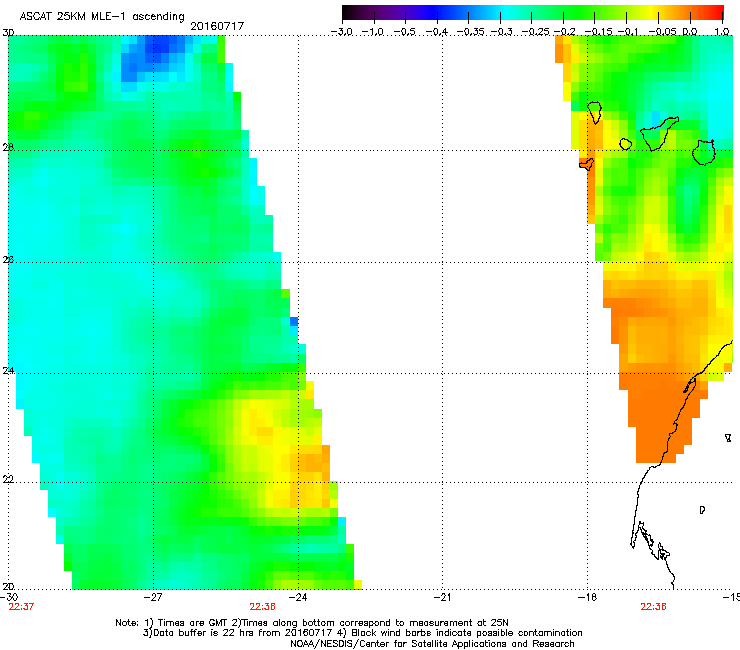Click the longitude label -24
740x650 pixels.
(x=298, y=597)
